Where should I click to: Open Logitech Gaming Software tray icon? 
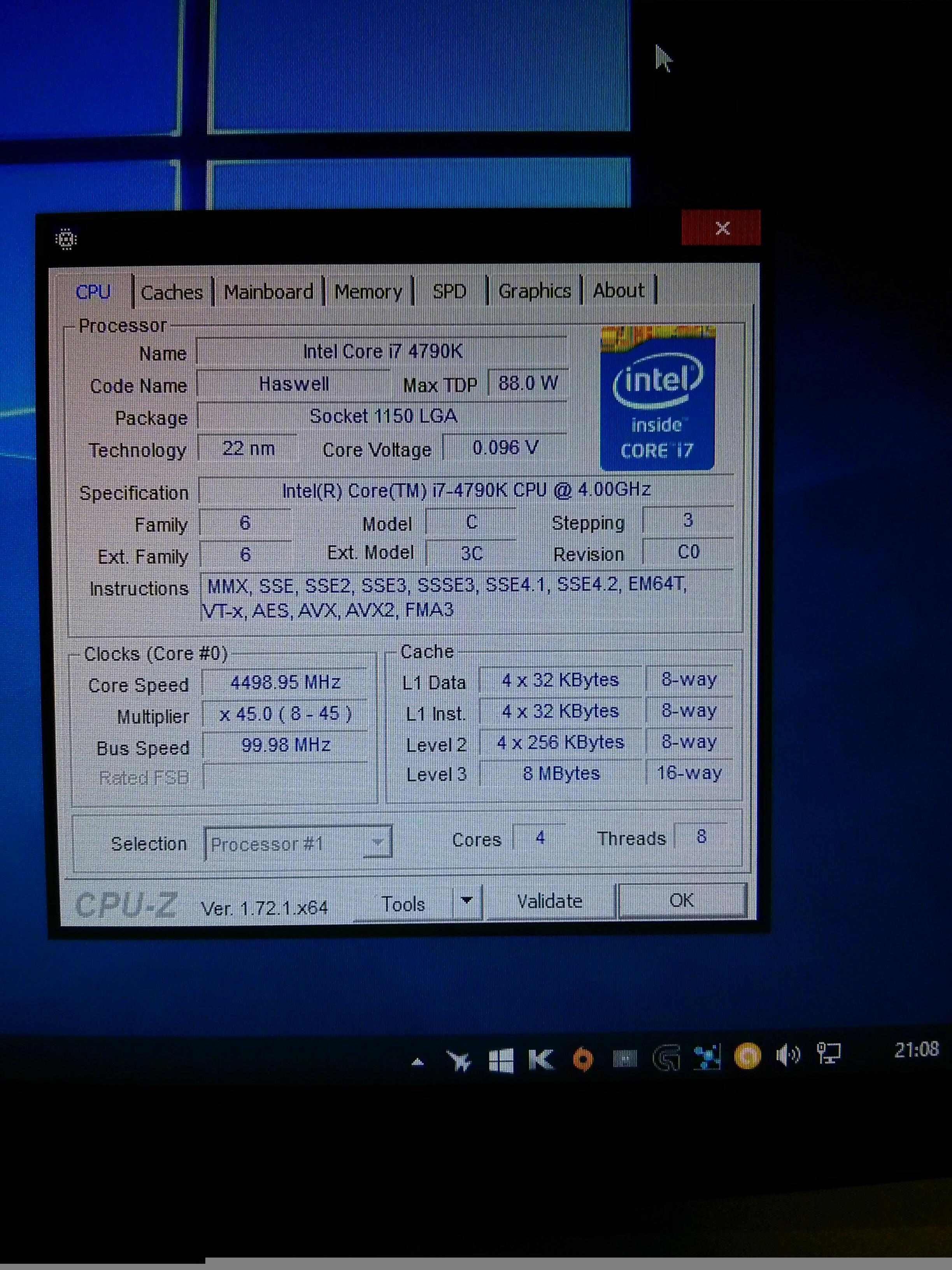666,1057
